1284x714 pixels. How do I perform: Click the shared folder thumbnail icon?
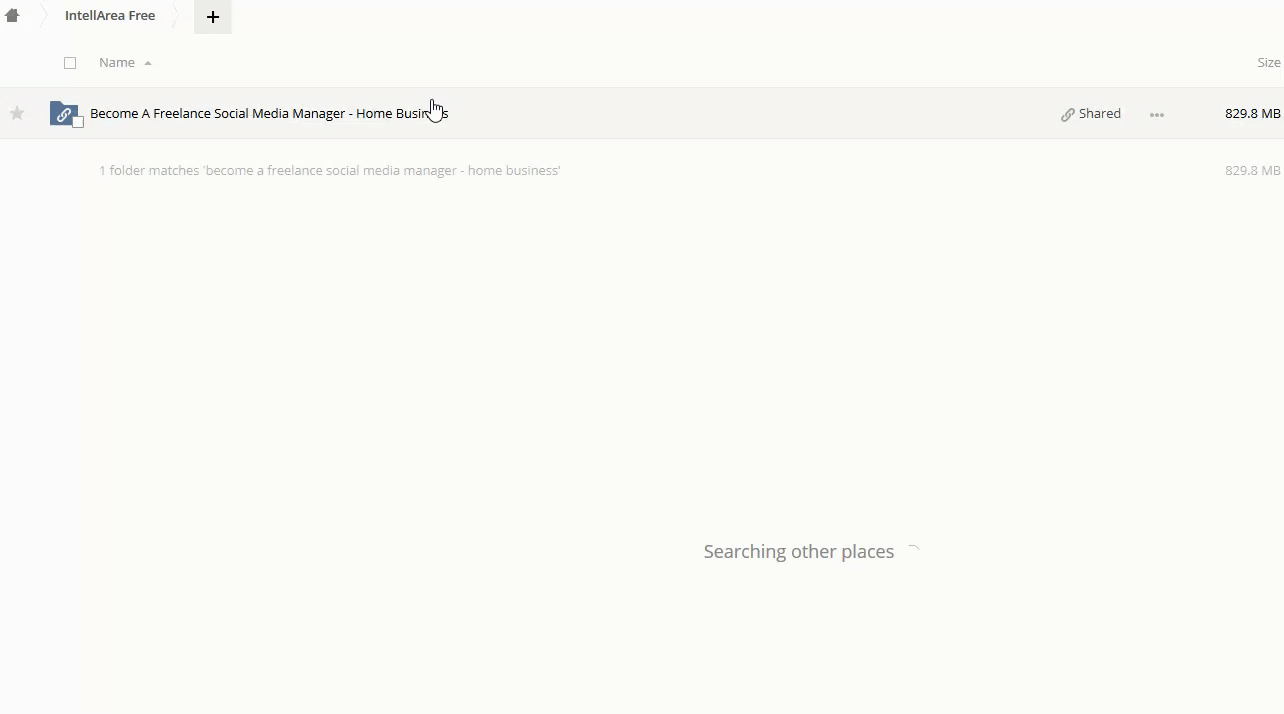tap(63, 113)
